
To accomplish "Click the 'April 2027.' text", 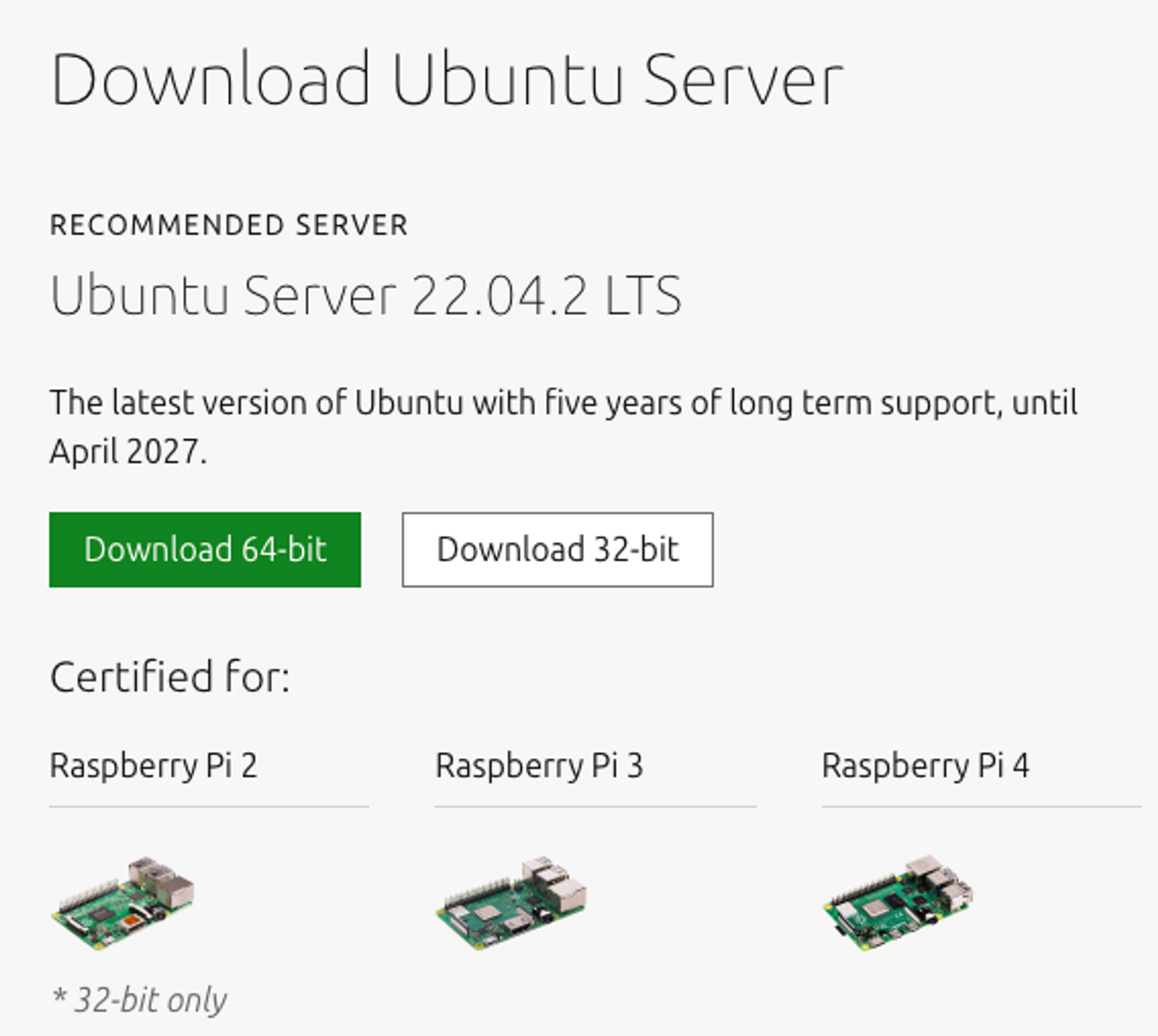I will 128,451.
